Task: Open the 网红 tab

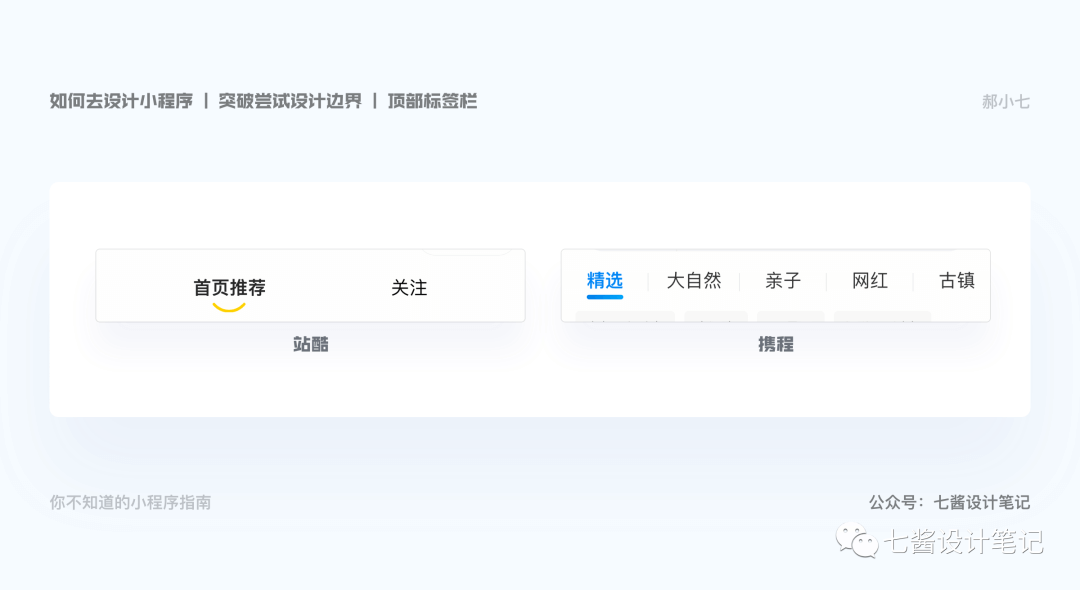Action: [x=870, y=281]
